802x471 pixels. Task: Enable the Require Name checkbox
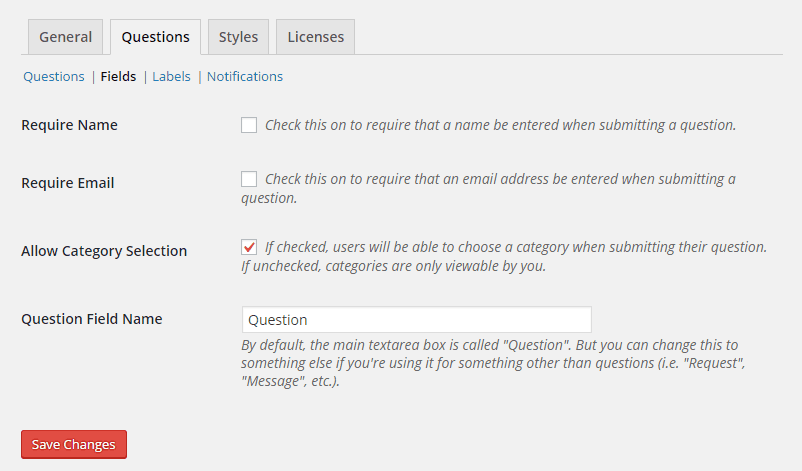coord(249,126)
